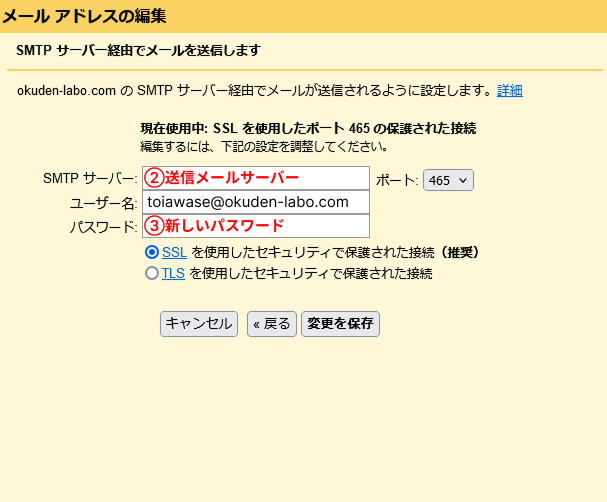
Task: Click the circled number 2 annotation marker
Action: (154, 178)
